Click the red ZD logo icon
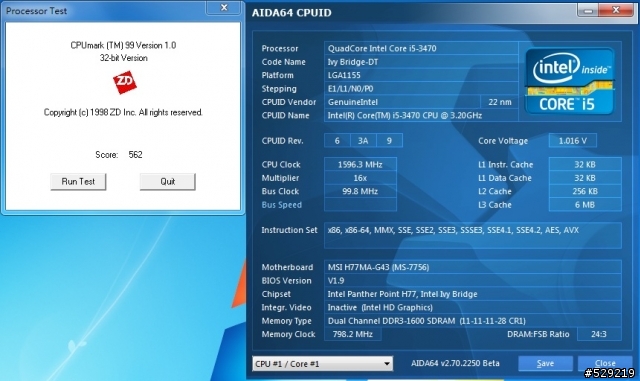The image size is (640, 381). tap(124, 82)
